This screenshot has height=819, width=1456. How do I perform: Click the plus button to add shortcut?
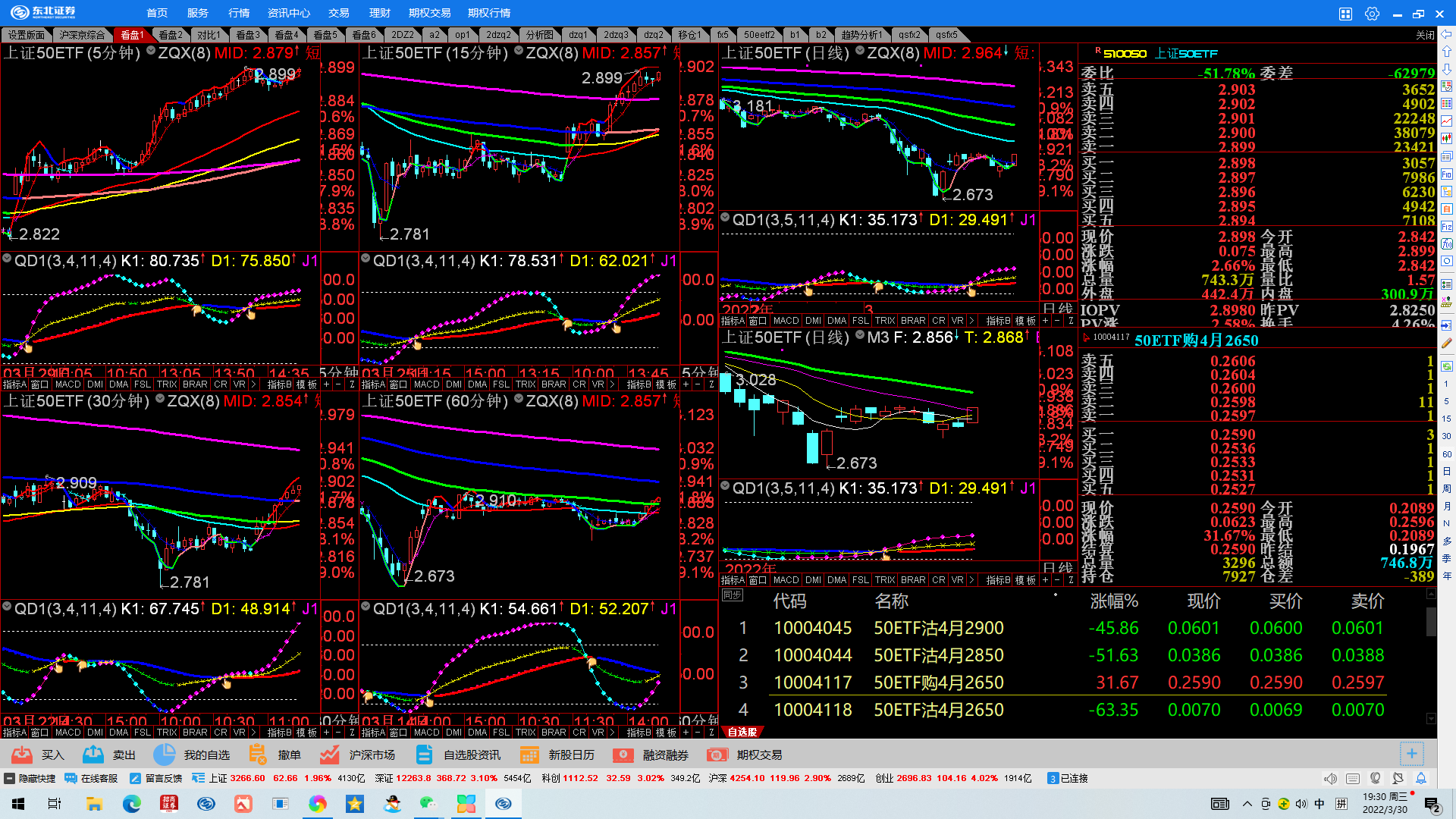coord(1411,754)
